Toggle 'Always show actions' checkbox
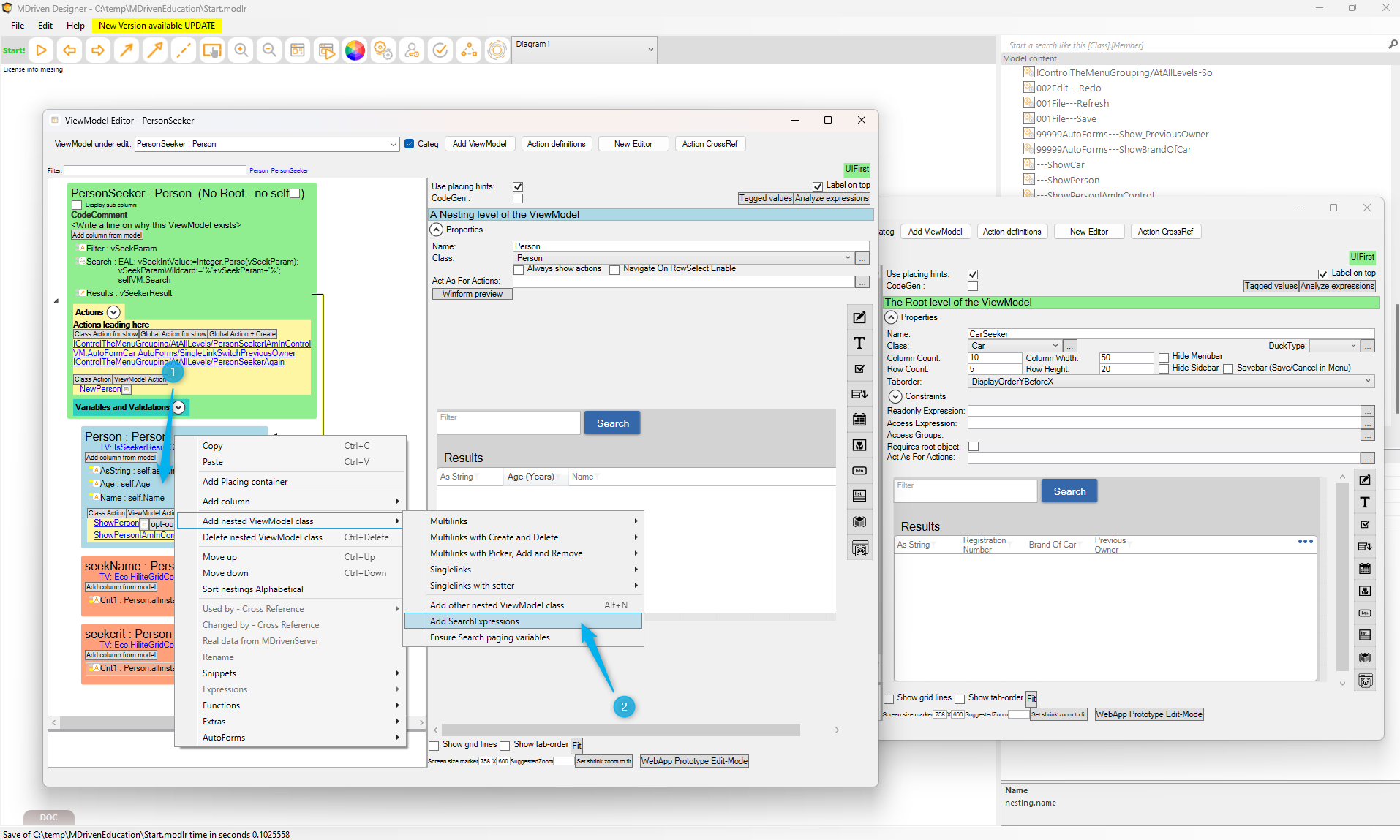 519,270
